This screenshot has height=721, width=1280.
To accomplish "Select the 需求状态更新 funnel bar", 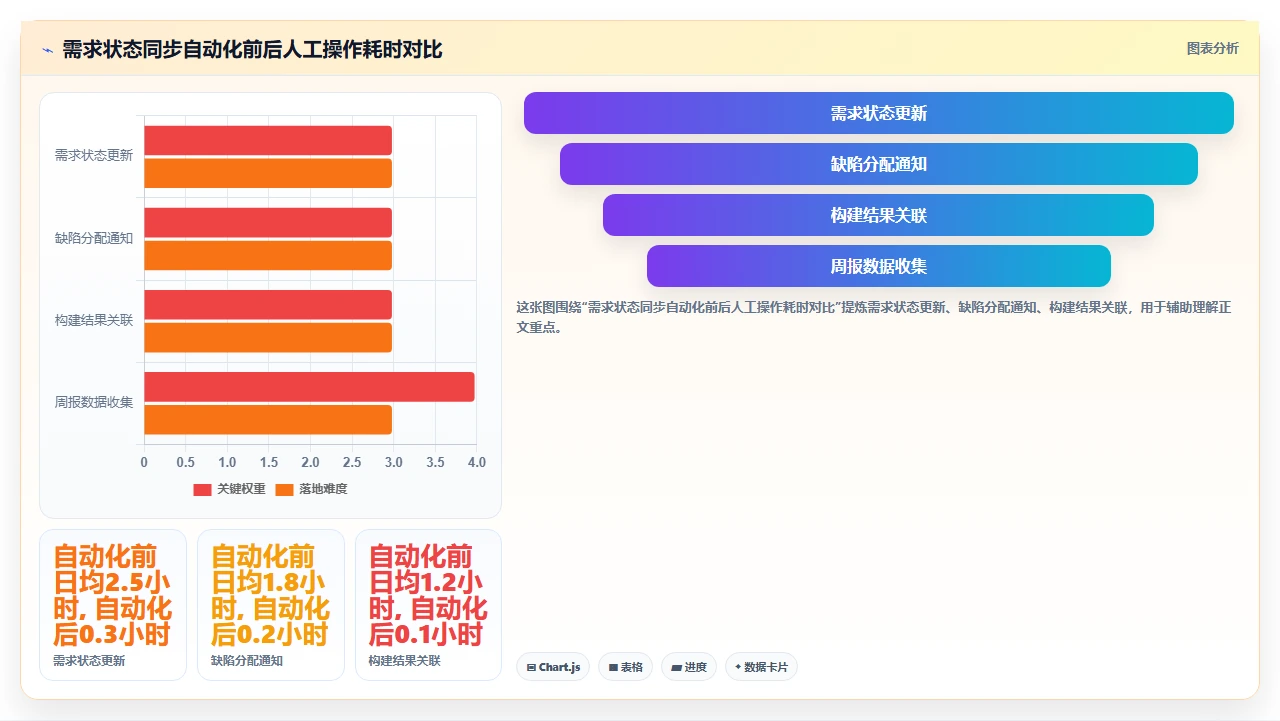I will 879,113.
